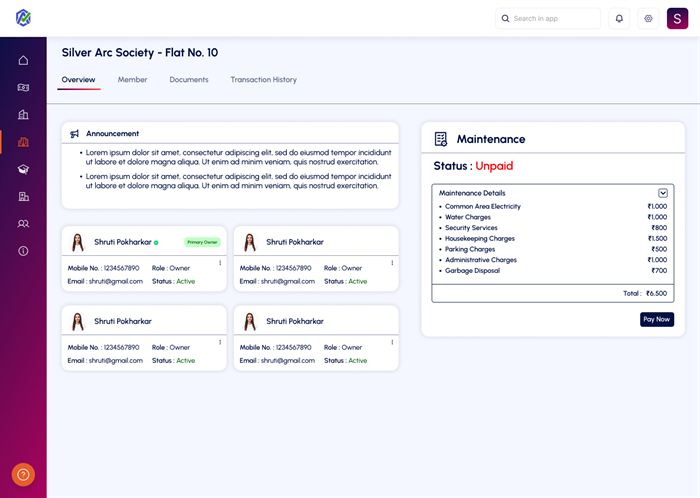View the Transaction History tab
The width and height of the screenshot is (700, 498).
[x=263, y=80]
